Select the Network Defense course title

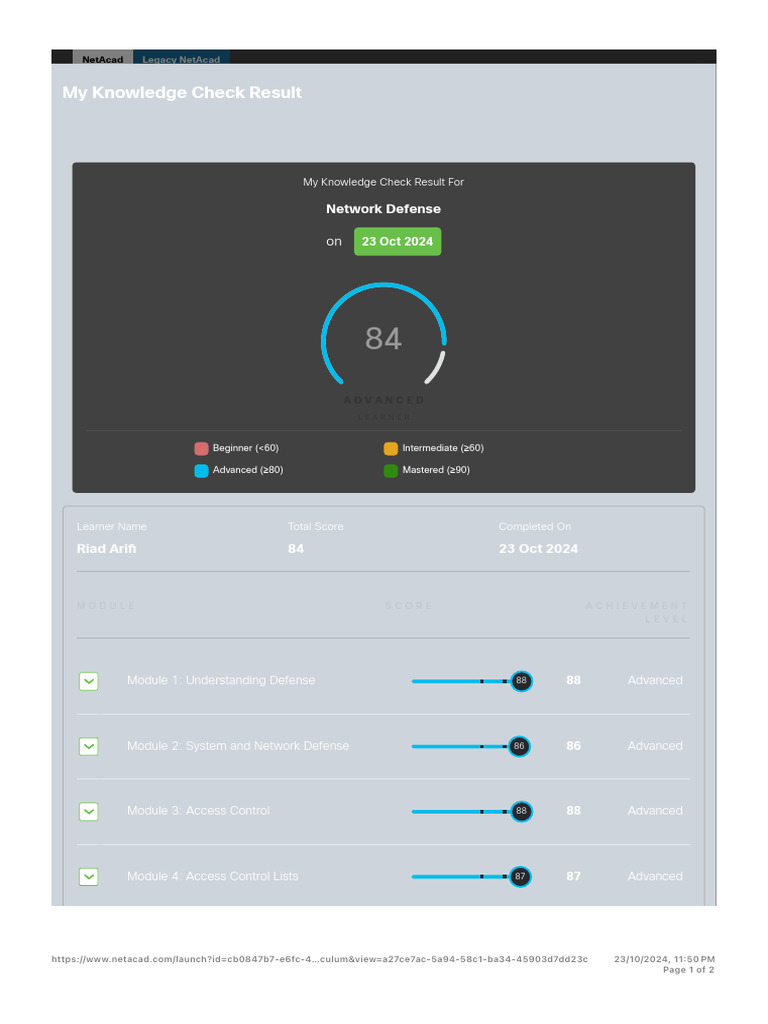[383, 209]
